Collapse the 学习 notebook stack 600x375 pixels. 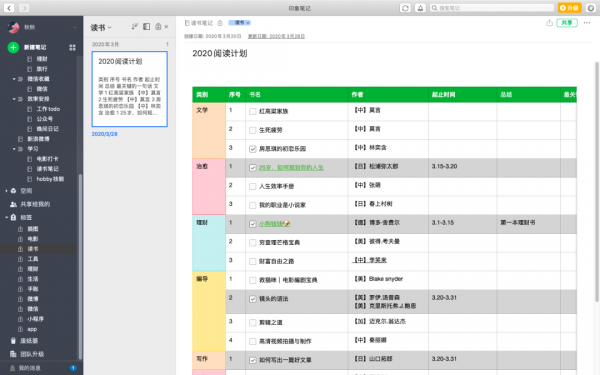14,149
